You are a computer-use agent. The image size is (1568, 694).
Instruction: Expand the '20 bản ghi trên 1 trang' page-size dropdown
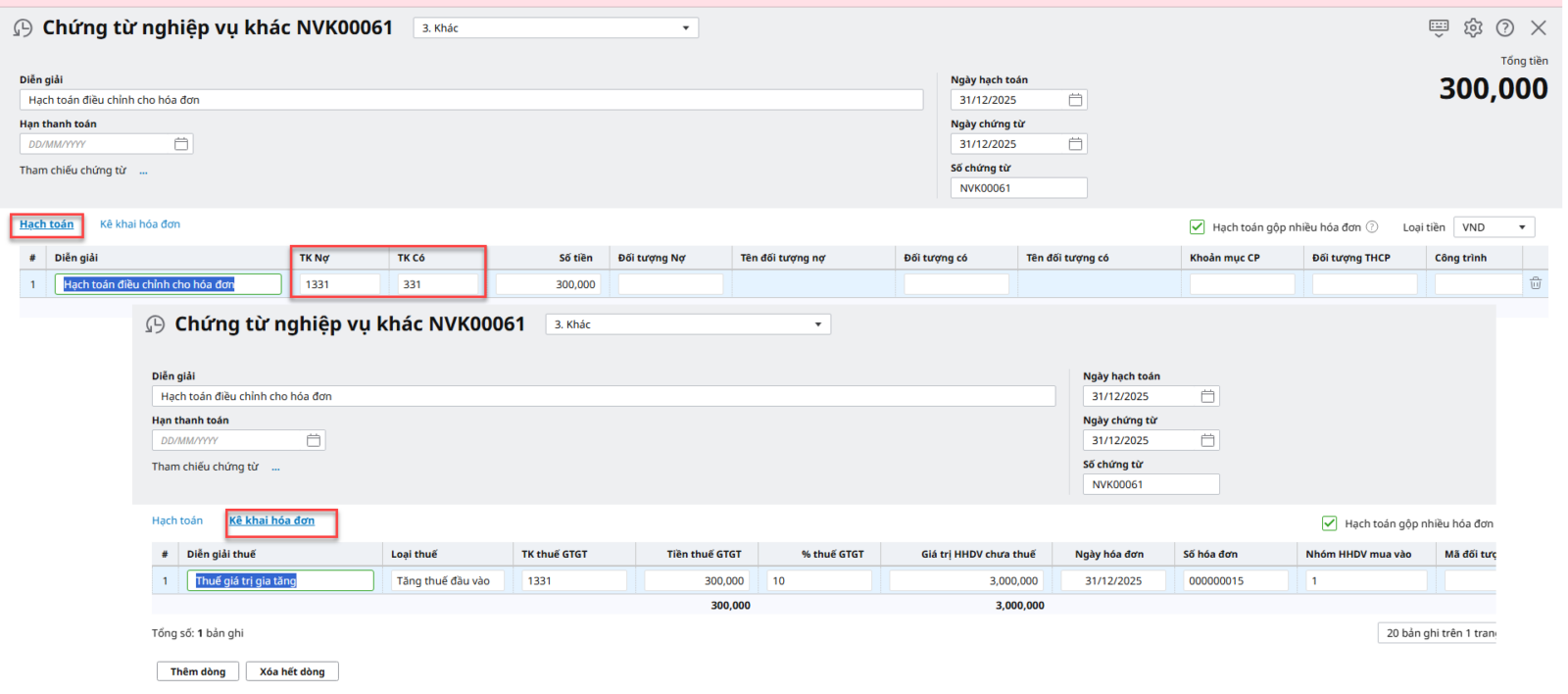[x=1439, y=633]
